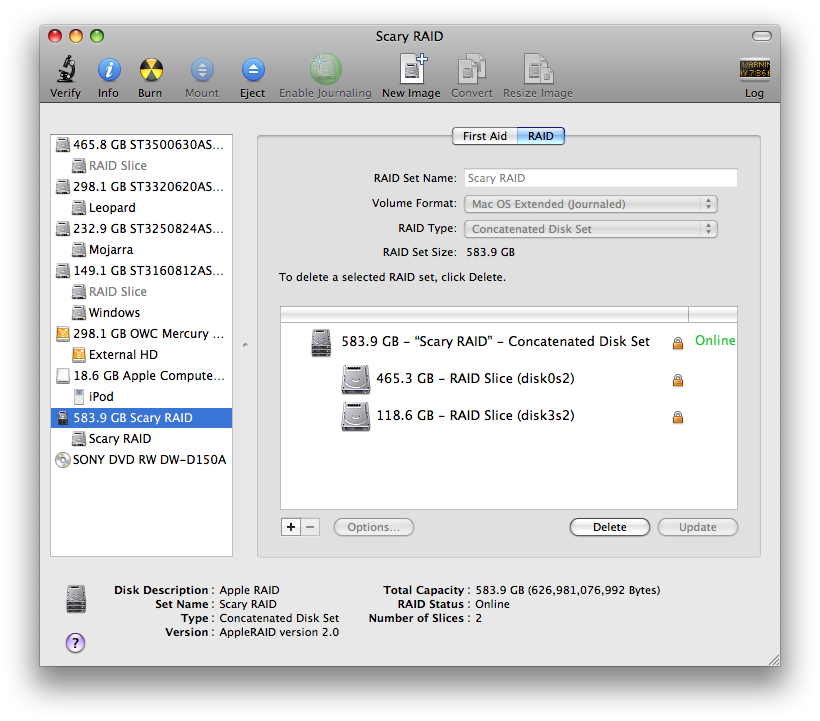The height and width of the screenshot is (721, 820).
Task: Click the Delete button
Action: coord(610,527)
